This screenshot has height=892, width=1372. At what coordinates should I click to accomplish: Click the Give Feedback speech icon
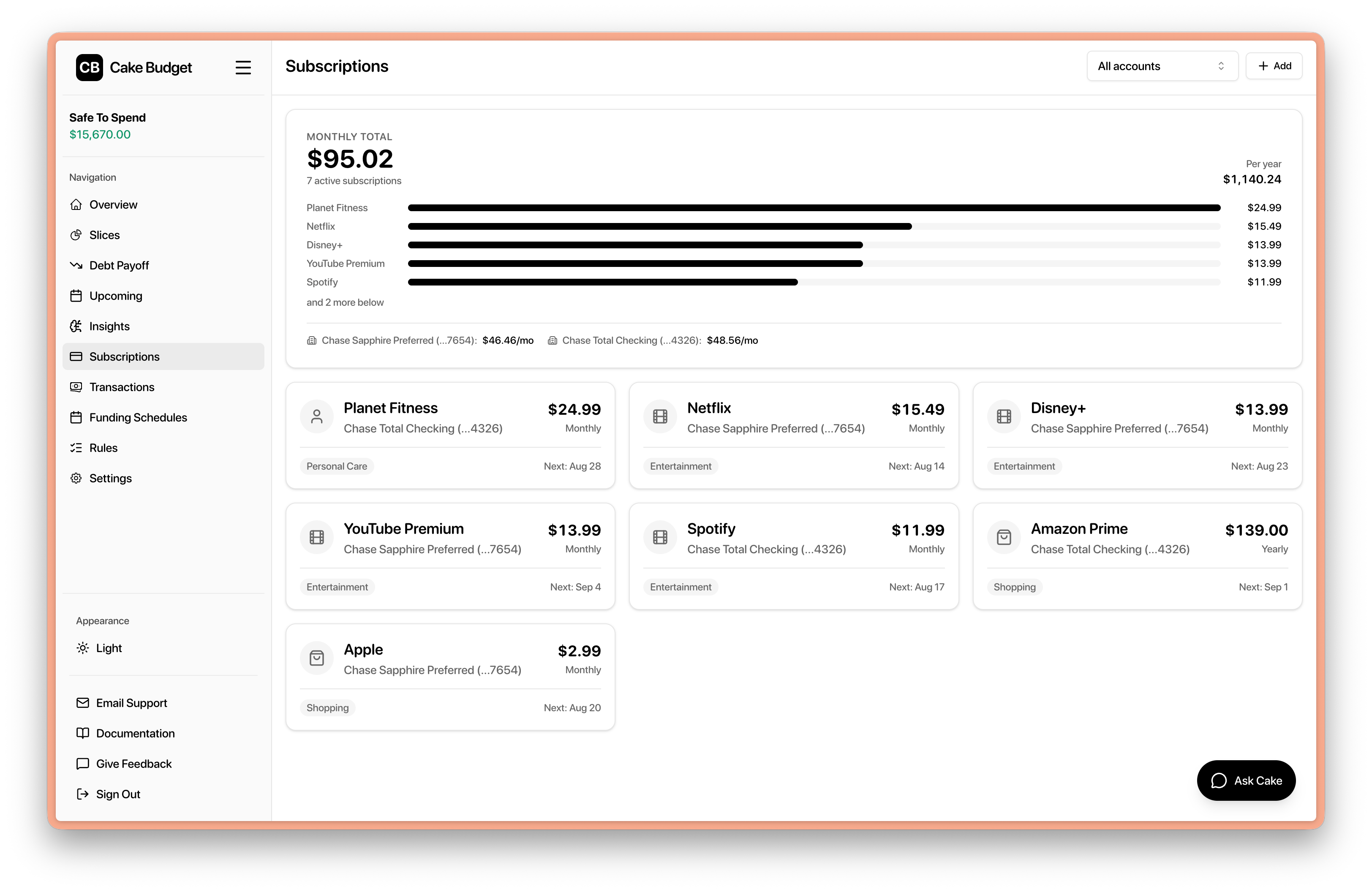click(83, 764)
